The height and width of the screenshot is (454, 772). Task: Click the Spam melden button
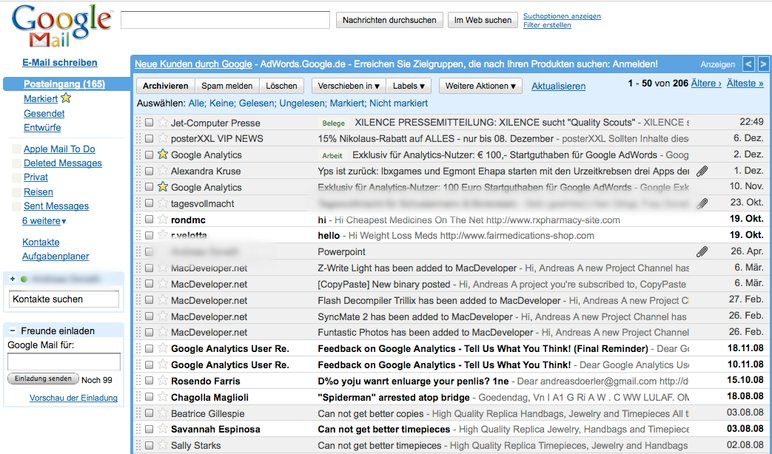tap(227, 86)
